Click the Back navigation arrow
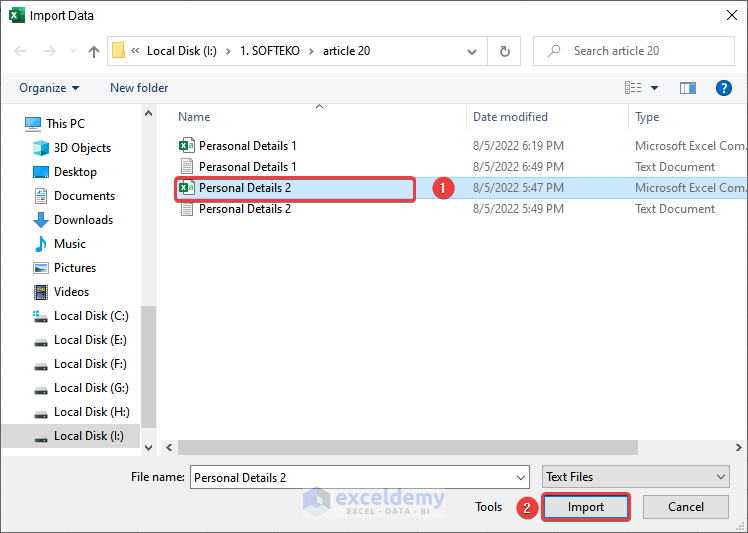The width and height of the screenshot is (748, 533). [x=21, y=51]
